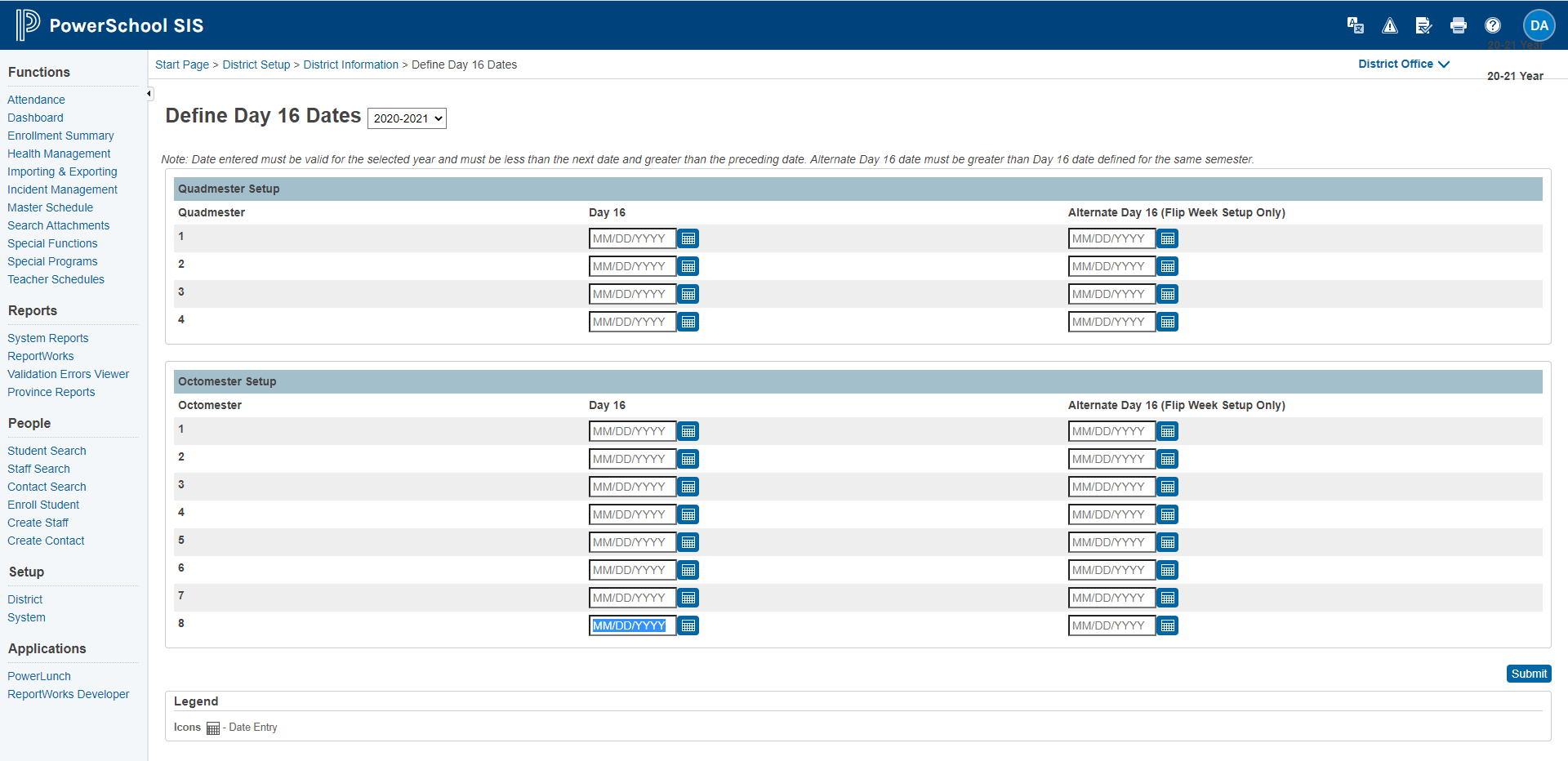Click the Student Search link
The image size is (1568, 761).
click(47, 451)
